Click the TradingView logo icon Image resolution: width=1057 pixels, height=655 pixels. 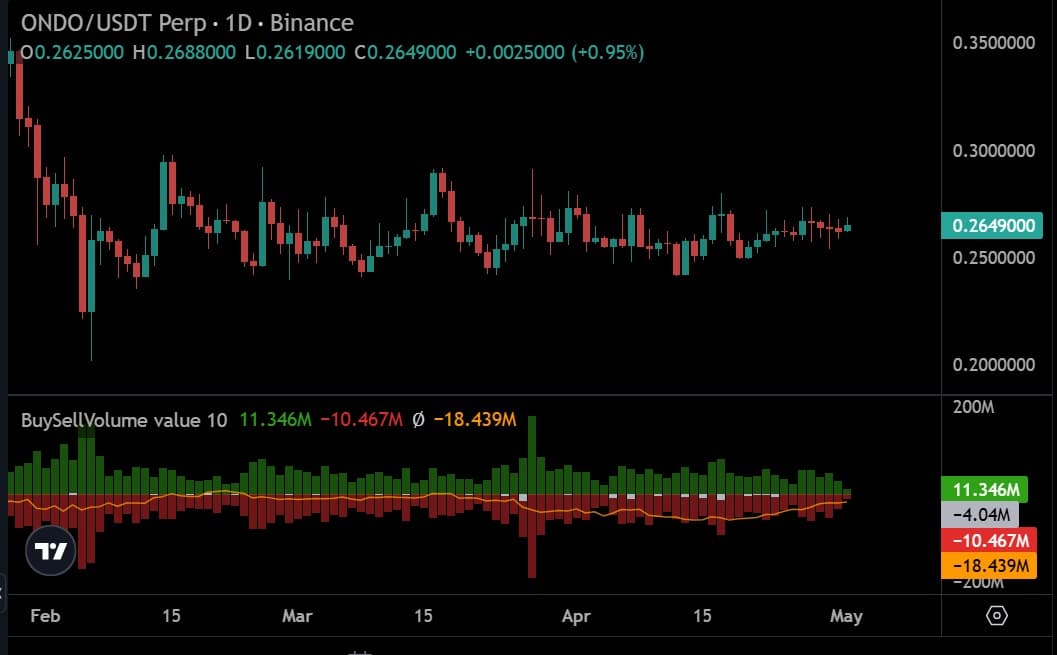[x=51, y=551]
